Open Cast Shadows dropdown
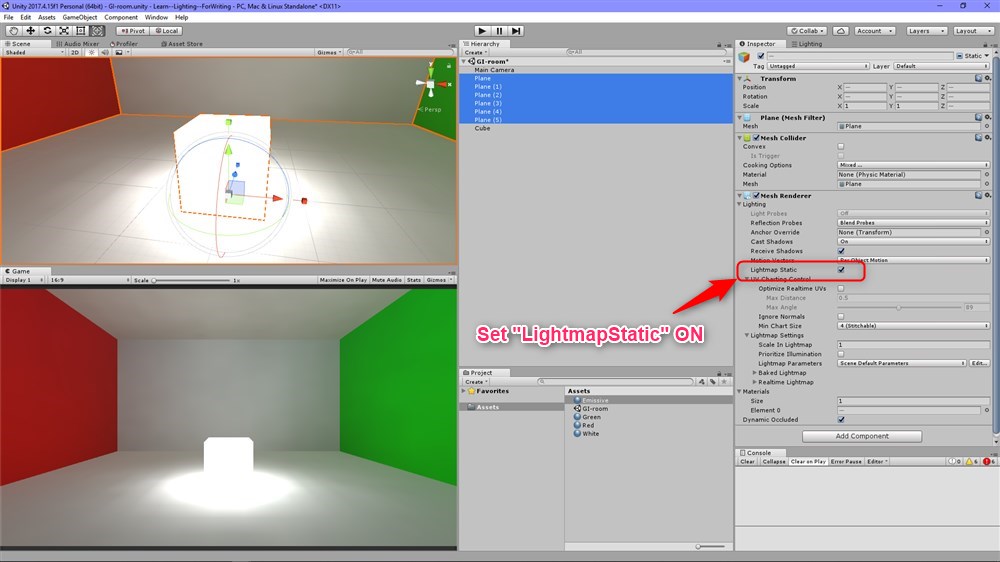The image size is (1000, 562). [913, 242]
